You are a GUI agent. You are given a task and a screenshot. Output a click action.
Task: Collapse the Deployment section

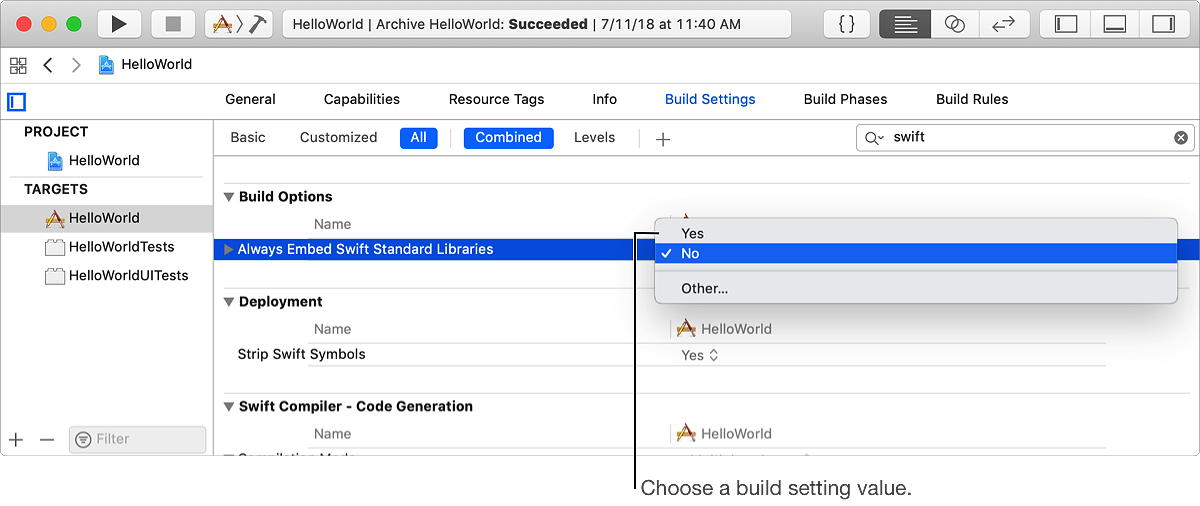point(229,302)
